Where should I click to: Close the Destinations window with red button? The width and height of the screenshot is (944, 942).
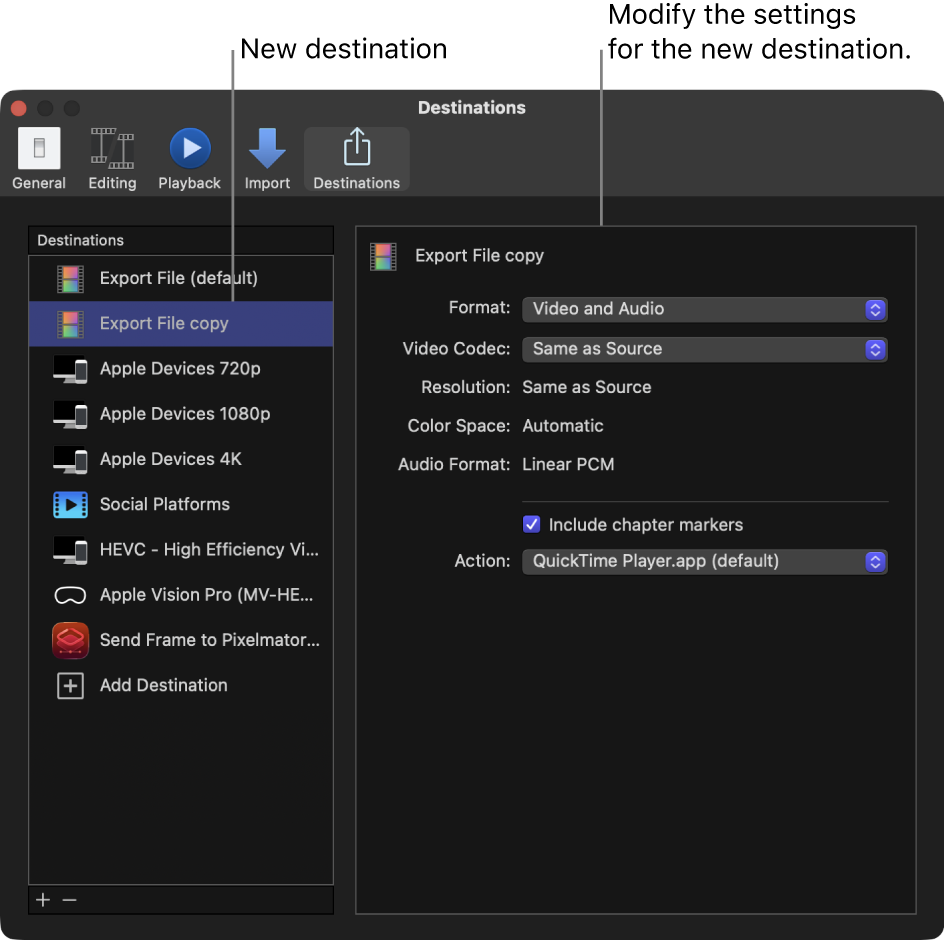19,108
